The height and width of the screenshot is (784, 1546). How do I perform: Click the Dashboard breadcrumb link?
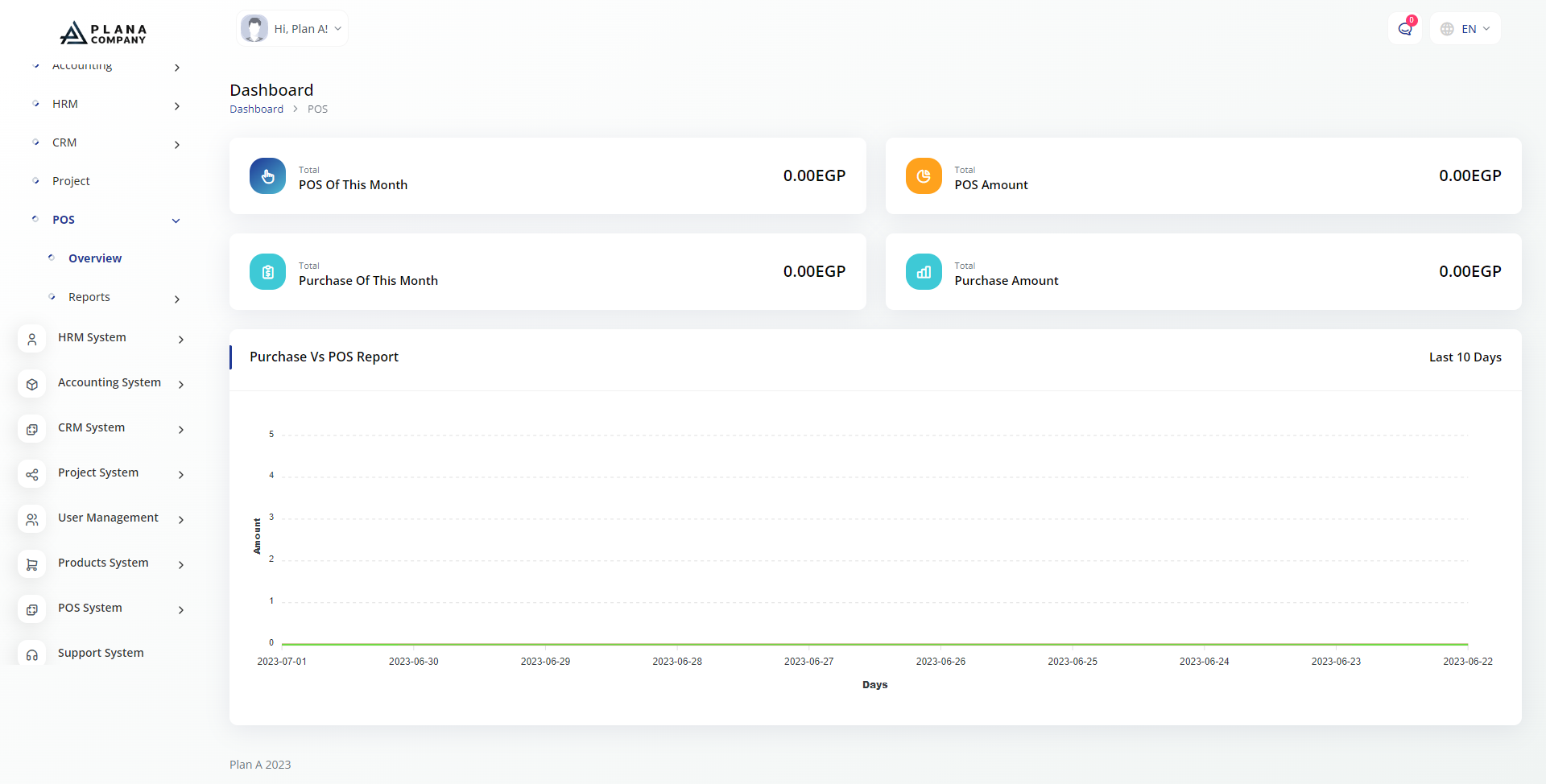coord(256,109)
